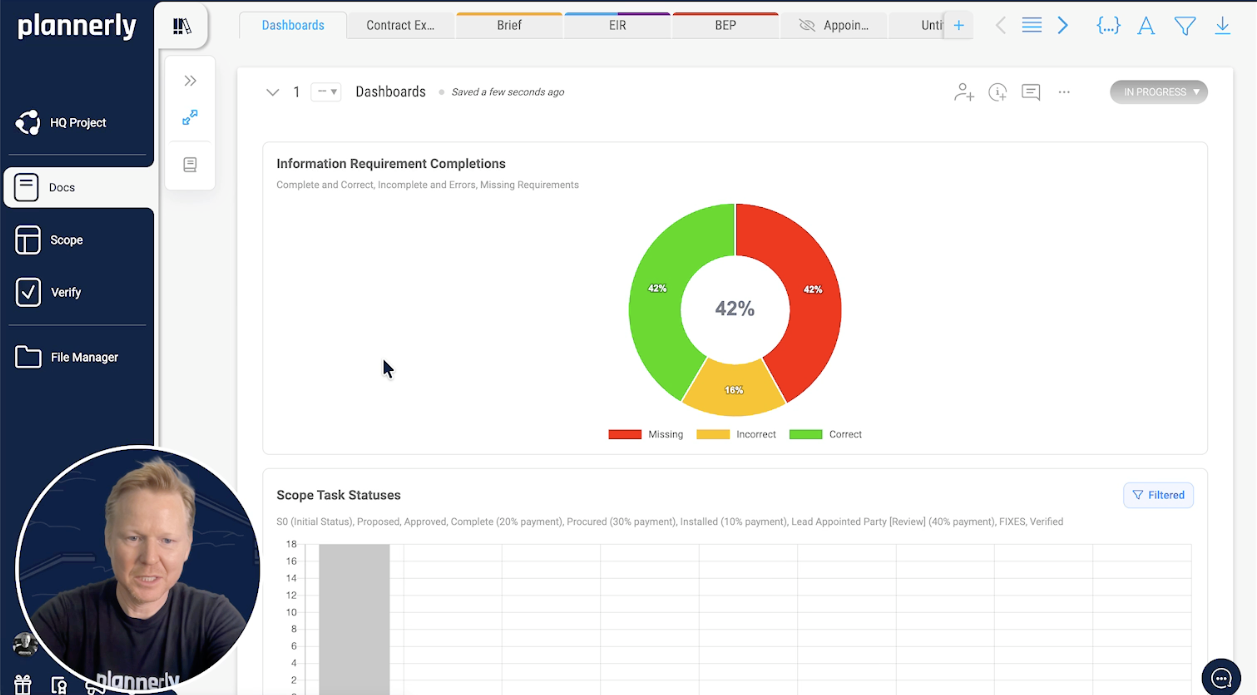Click the blue expand arrows icon

point(190,118)
